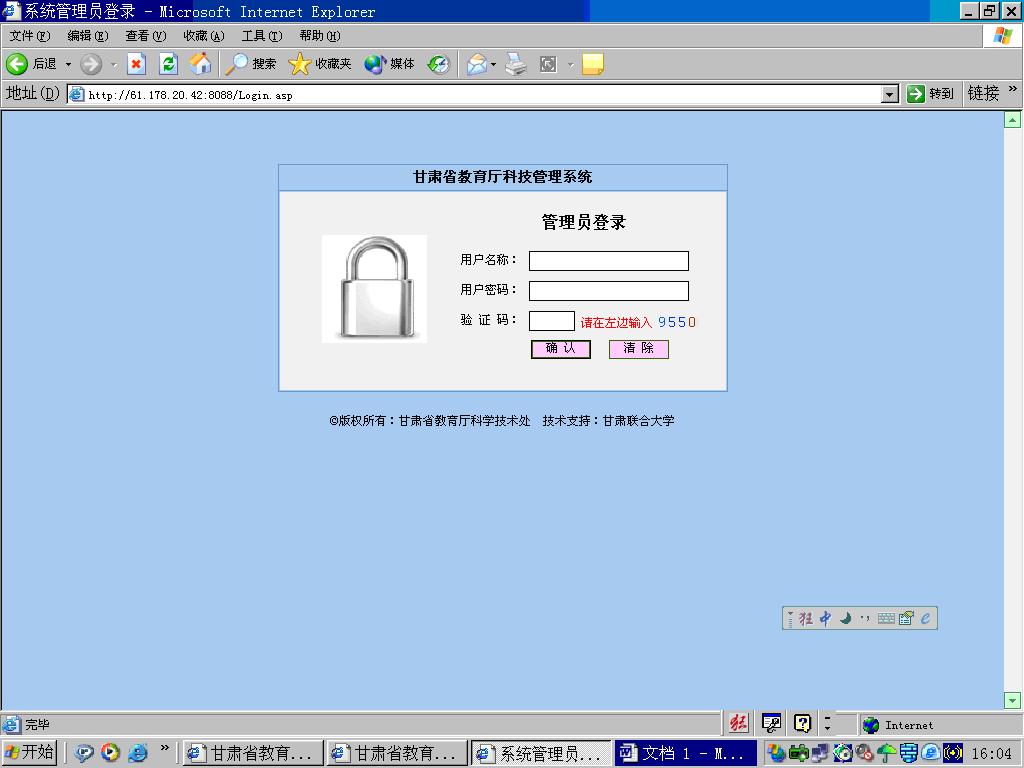Open the History icon in toolbar
1024x768 pixels.
438,64
